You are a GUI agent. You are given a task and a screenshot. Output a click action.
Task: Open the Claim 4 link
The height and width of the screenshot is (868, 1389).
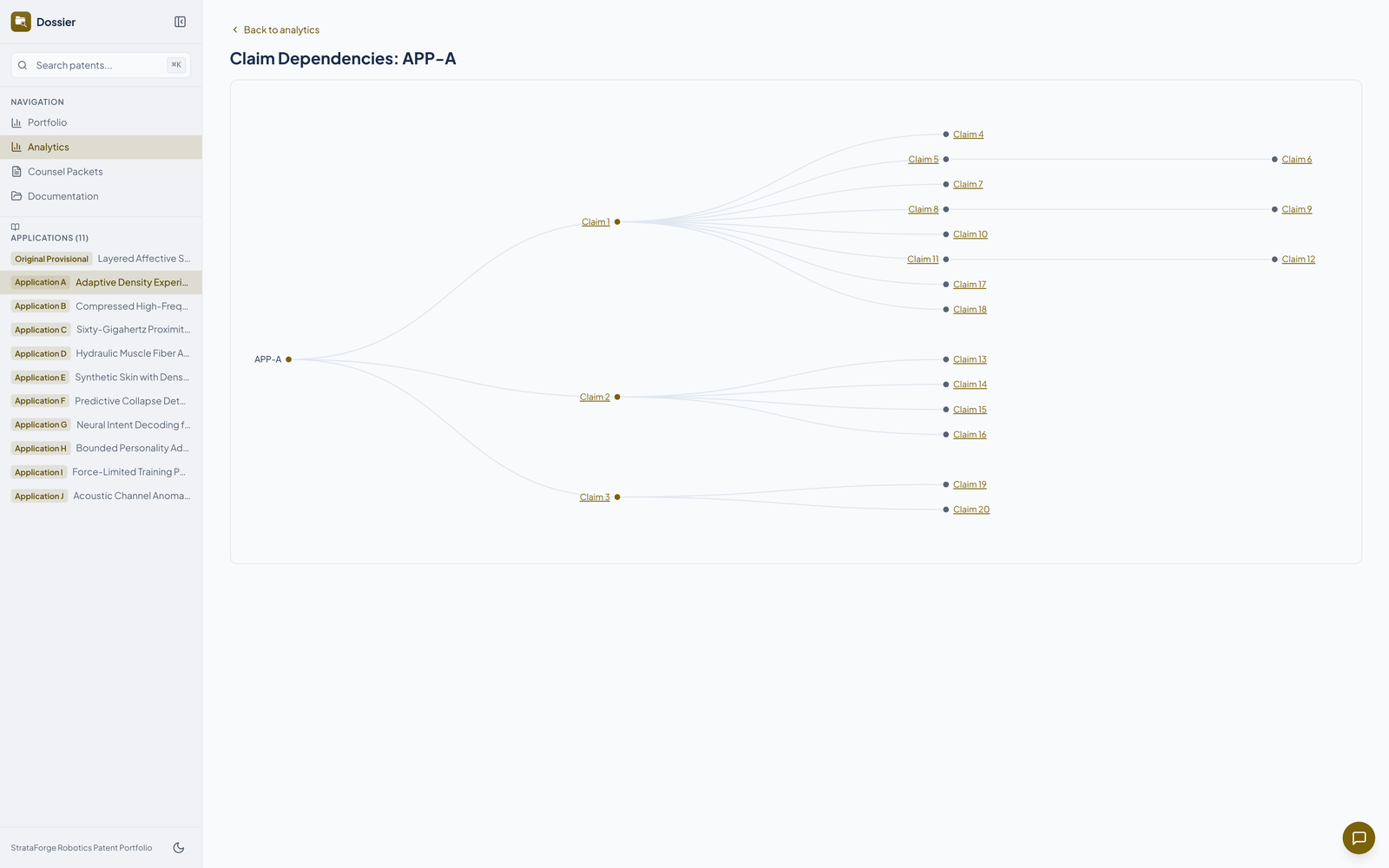tap(968, 135)
